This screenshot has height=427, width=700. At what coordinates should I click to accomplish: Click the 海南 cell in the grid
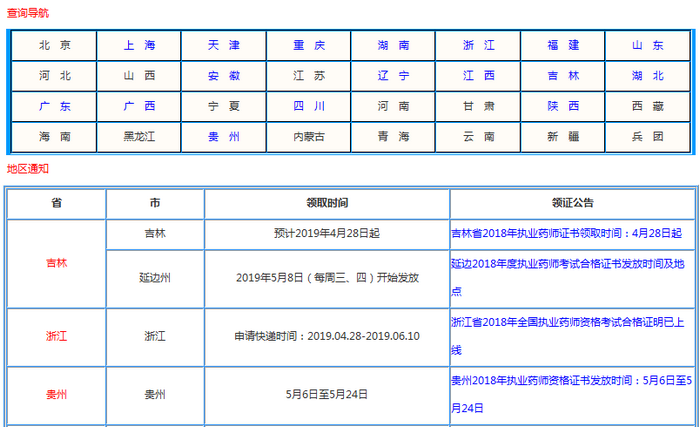click(x=54, y=137)
